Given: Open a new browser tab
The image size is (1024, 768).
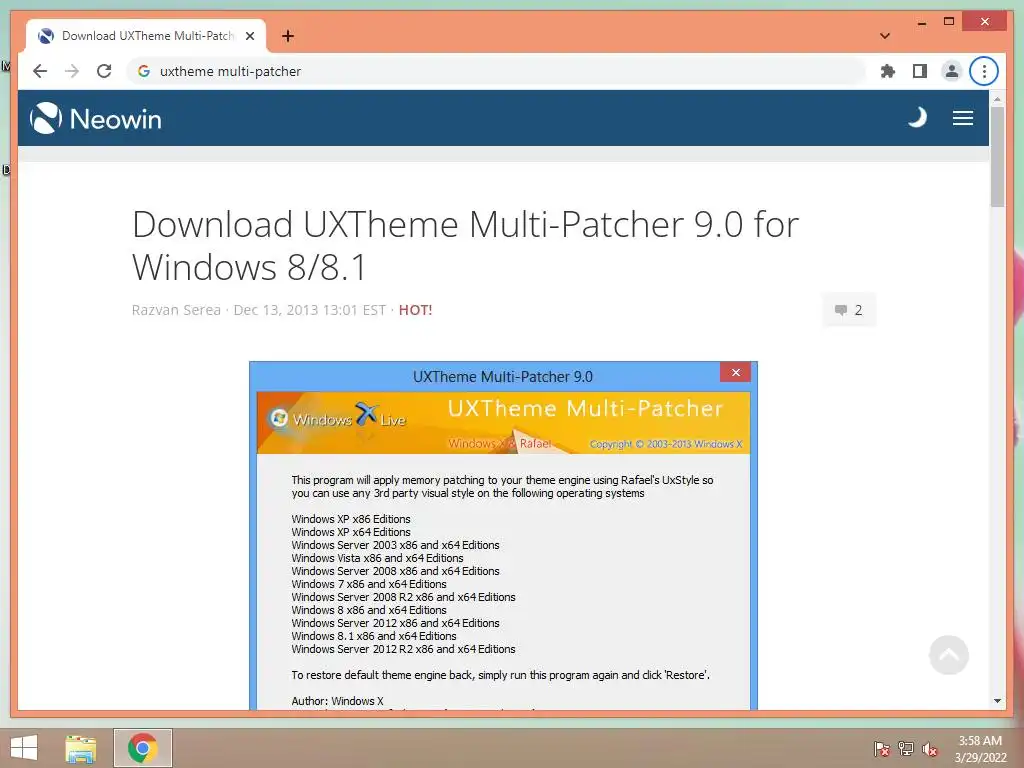Looking at the screenshot, I should 287,36.
